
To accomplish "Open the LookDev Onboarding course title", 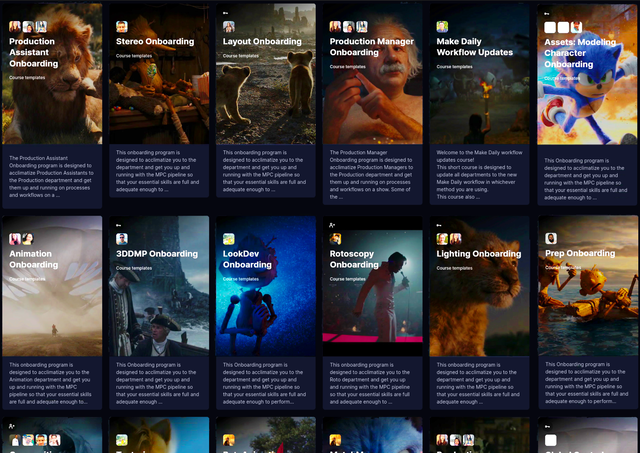I will [247, 259].
